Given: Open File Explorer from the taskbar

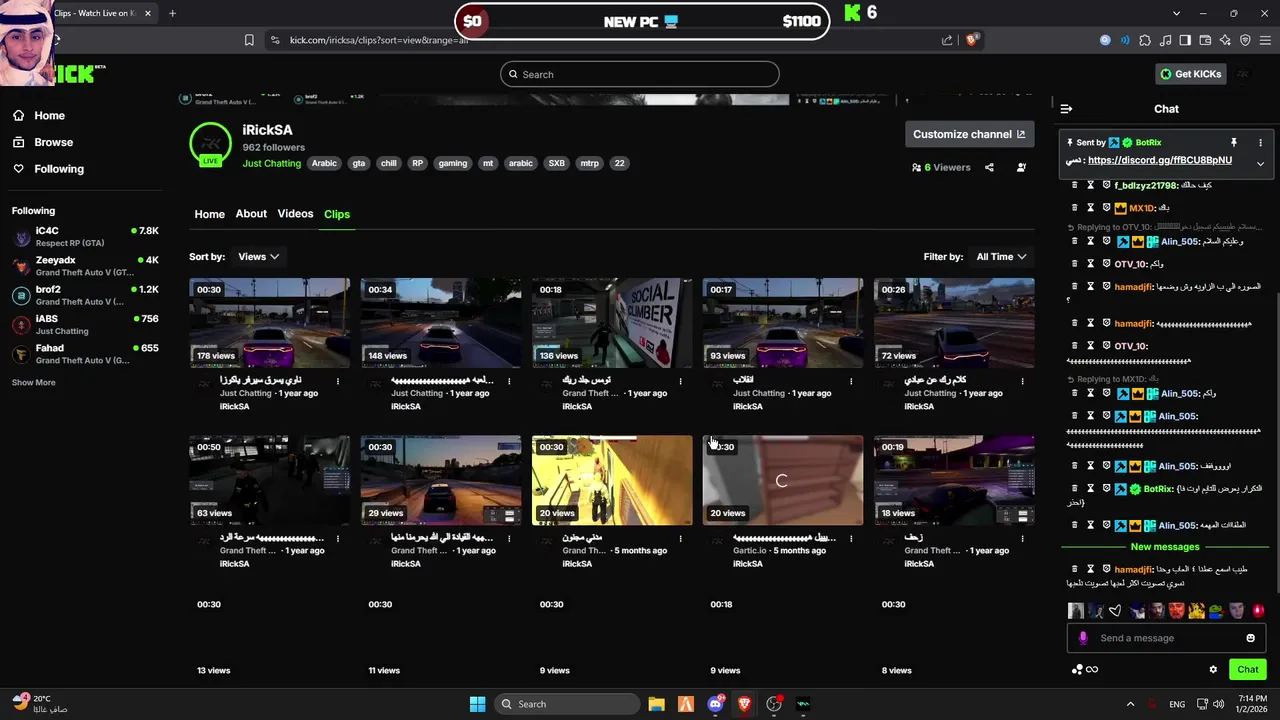Looking at the screenshot, I should 656,704.
